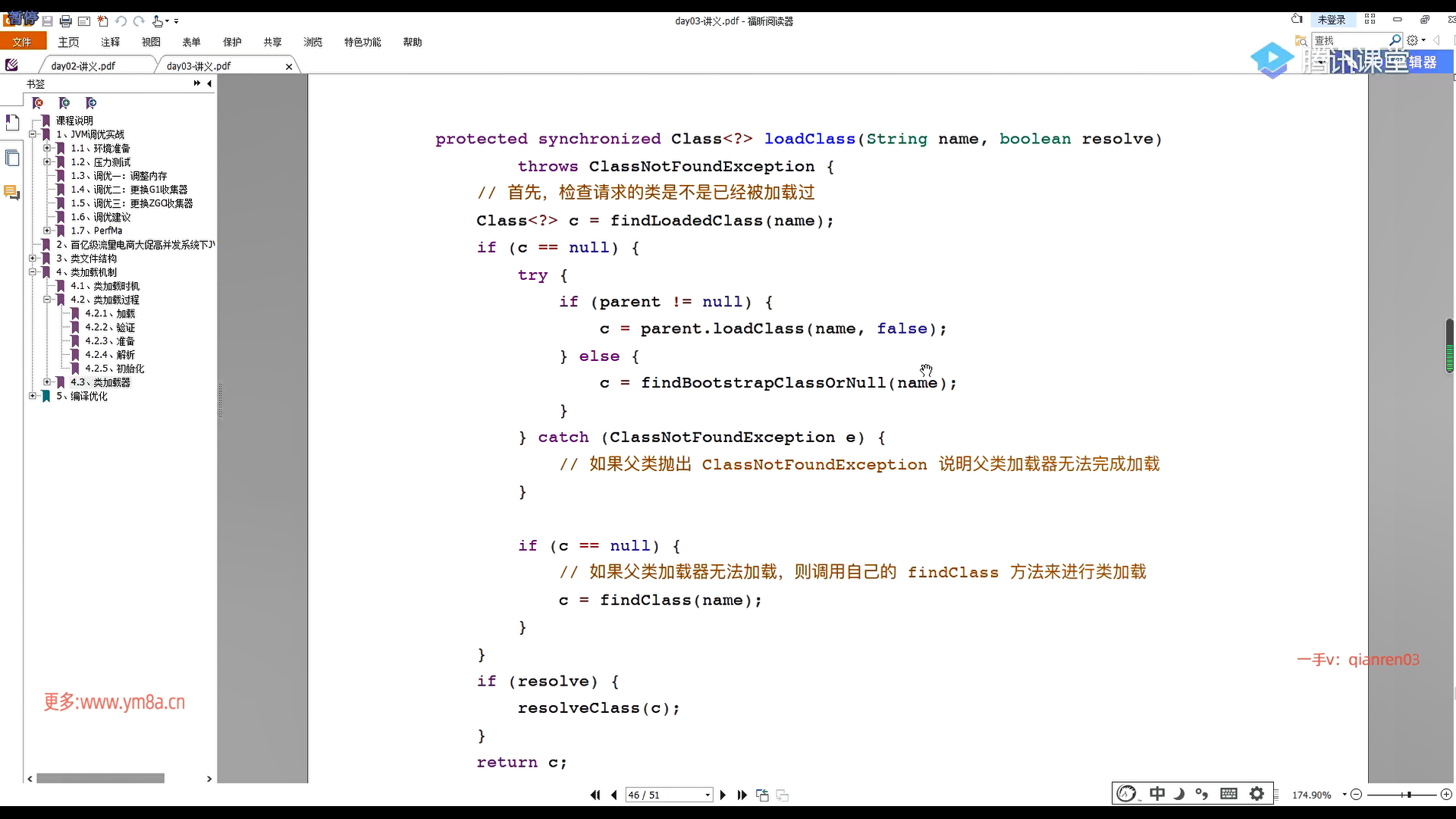Image resolution: width=1456 pixels, height=819 pixels.
Task: Open the pages thumbnail panel icon
Action: coord(12,158)
